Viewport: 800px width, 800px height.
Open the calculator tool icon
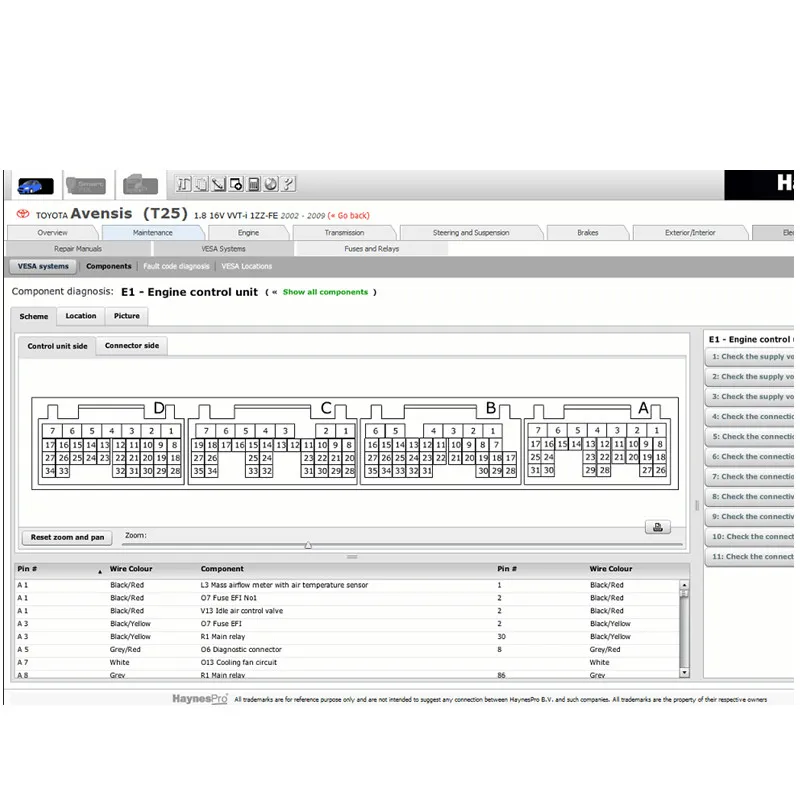[254, 184]
